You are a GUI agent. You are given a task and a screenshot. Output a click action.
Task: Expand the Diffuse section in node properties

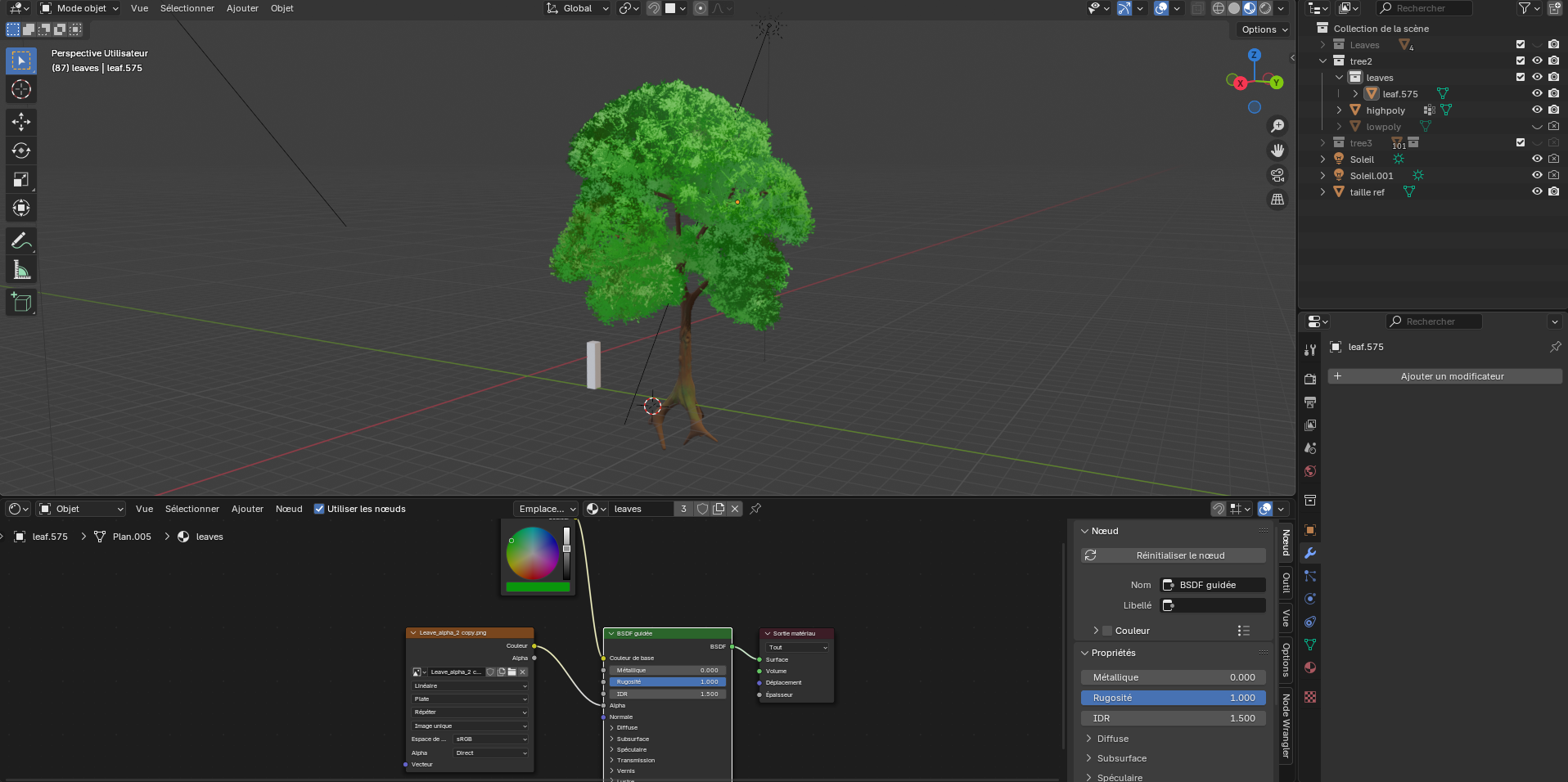1112,739
